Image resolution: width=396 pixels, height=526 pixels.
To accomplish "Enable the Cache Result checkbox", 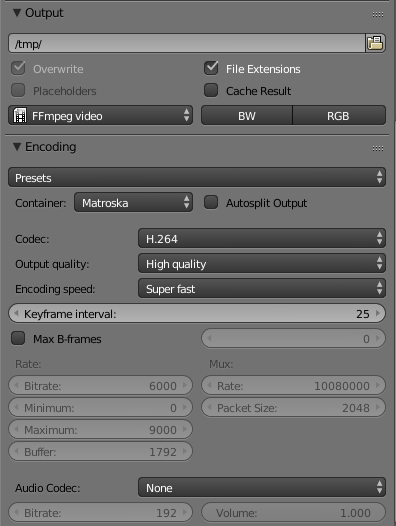I will point(211,90).
